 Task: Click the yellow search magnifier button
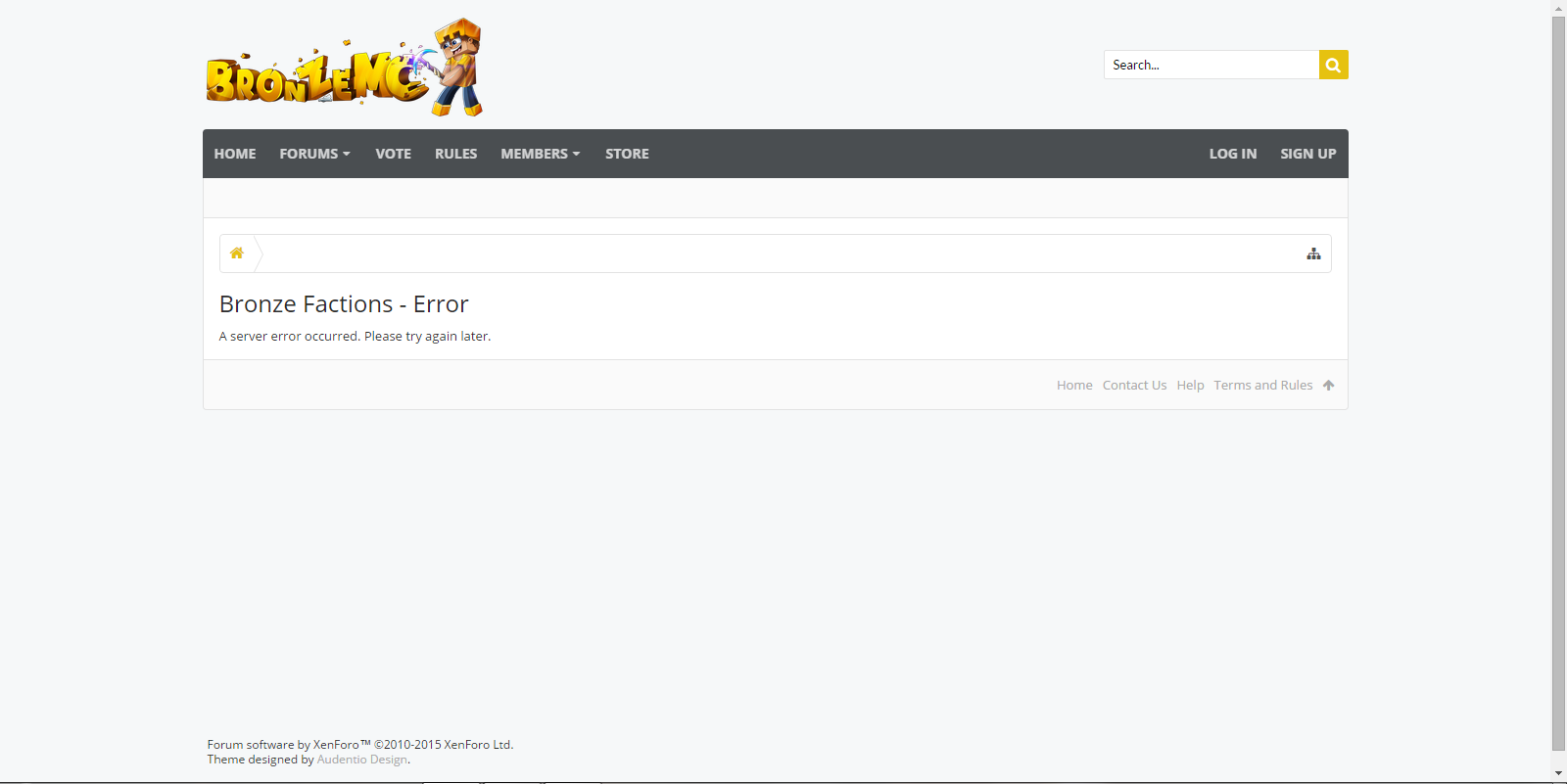pos(1333,65)
